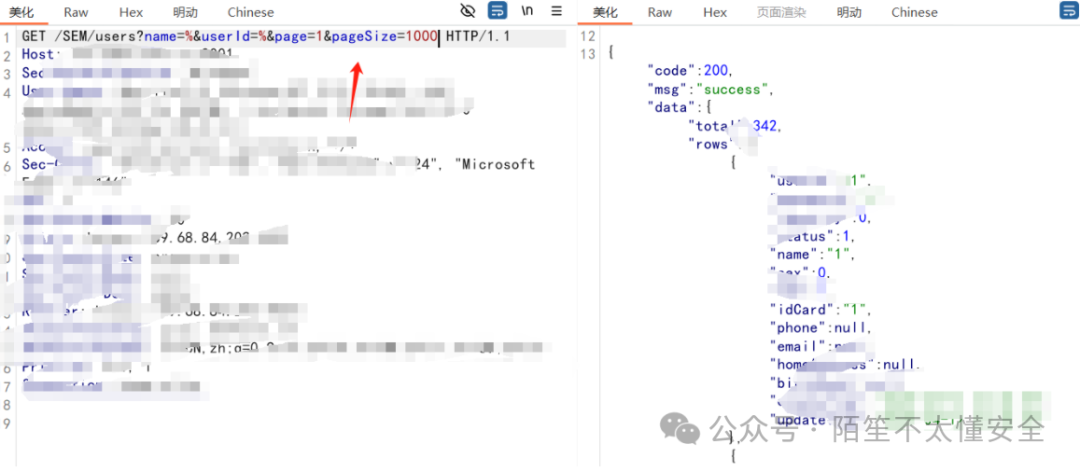This screenshot has width=1080, height=472.
Task: Switch to Raw tab in response pane
Action: (660, 12)
